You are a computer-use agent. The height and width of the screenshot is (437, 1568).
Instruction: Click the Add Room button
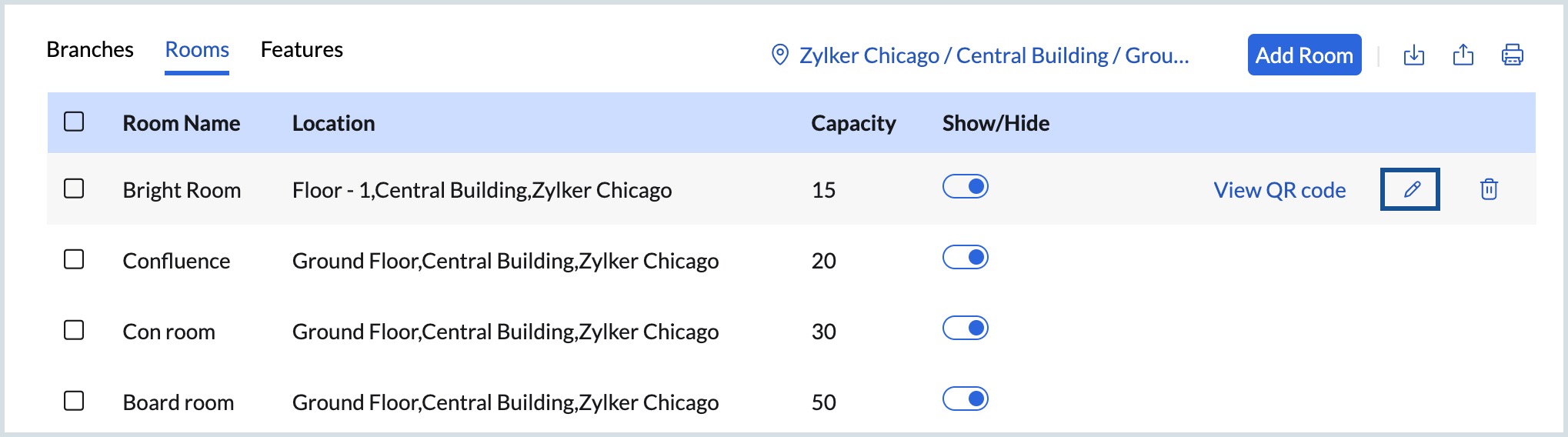[x=1304, y=55]
